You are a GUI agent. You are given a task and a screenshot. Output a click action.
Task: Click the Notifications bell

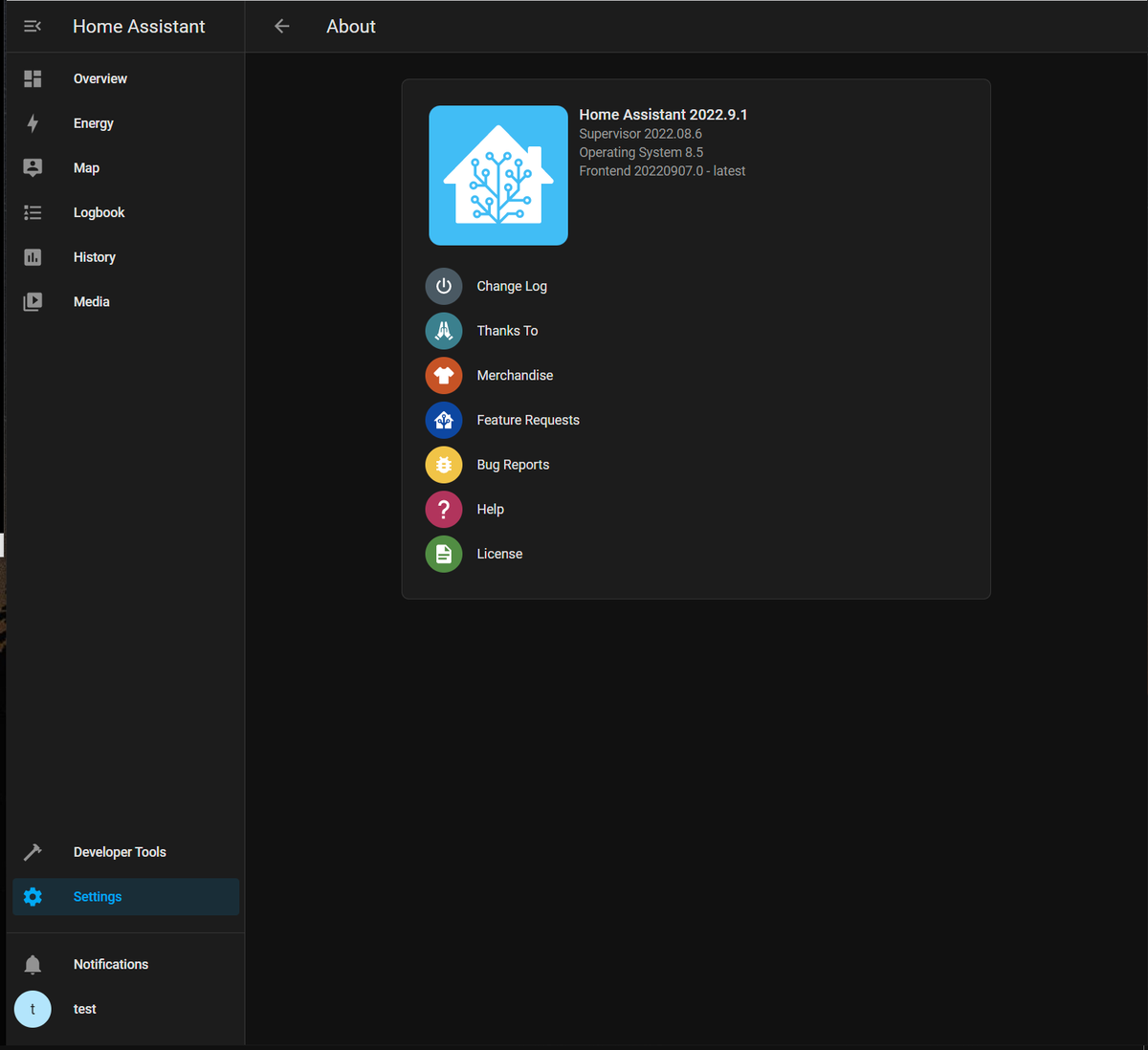pos(33,964)
